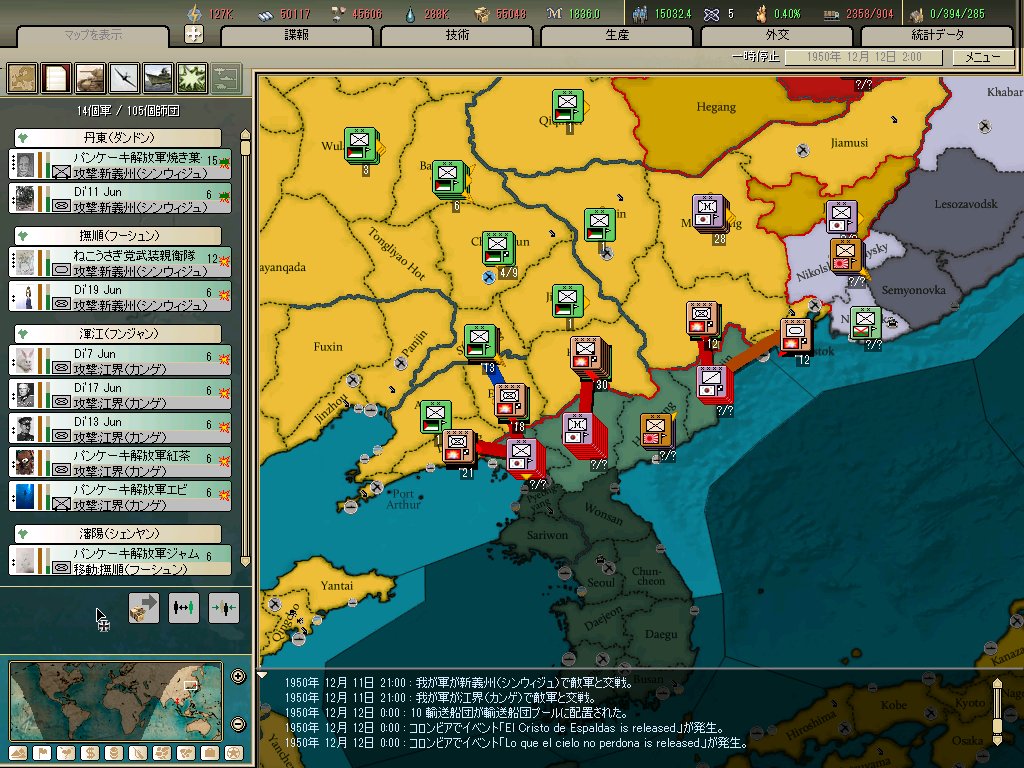The width and height of the screenshot is (1024, 768).
Task: Switch to area map mode icon
Action: 186,753
